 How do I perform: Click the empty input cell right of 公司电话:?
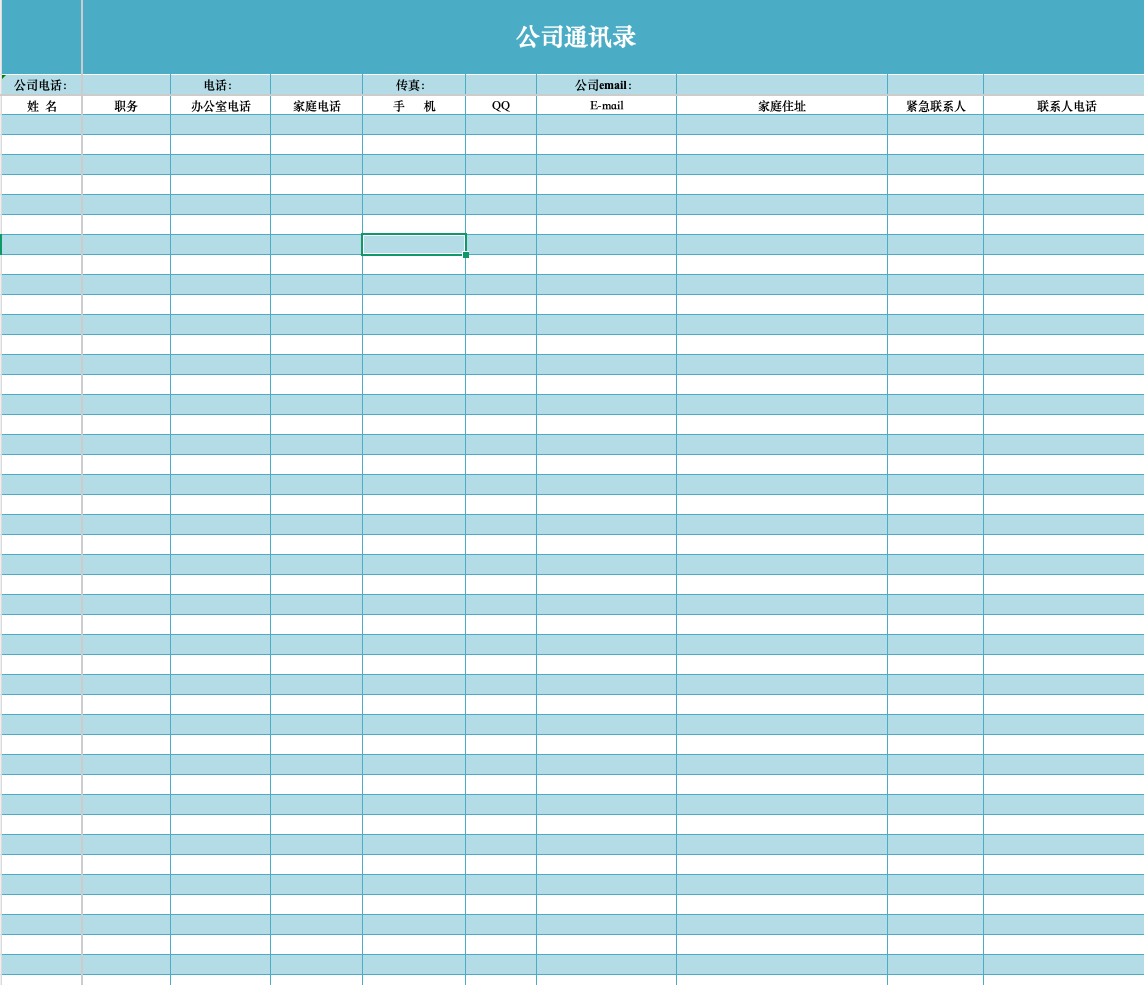tap(126, 85)
